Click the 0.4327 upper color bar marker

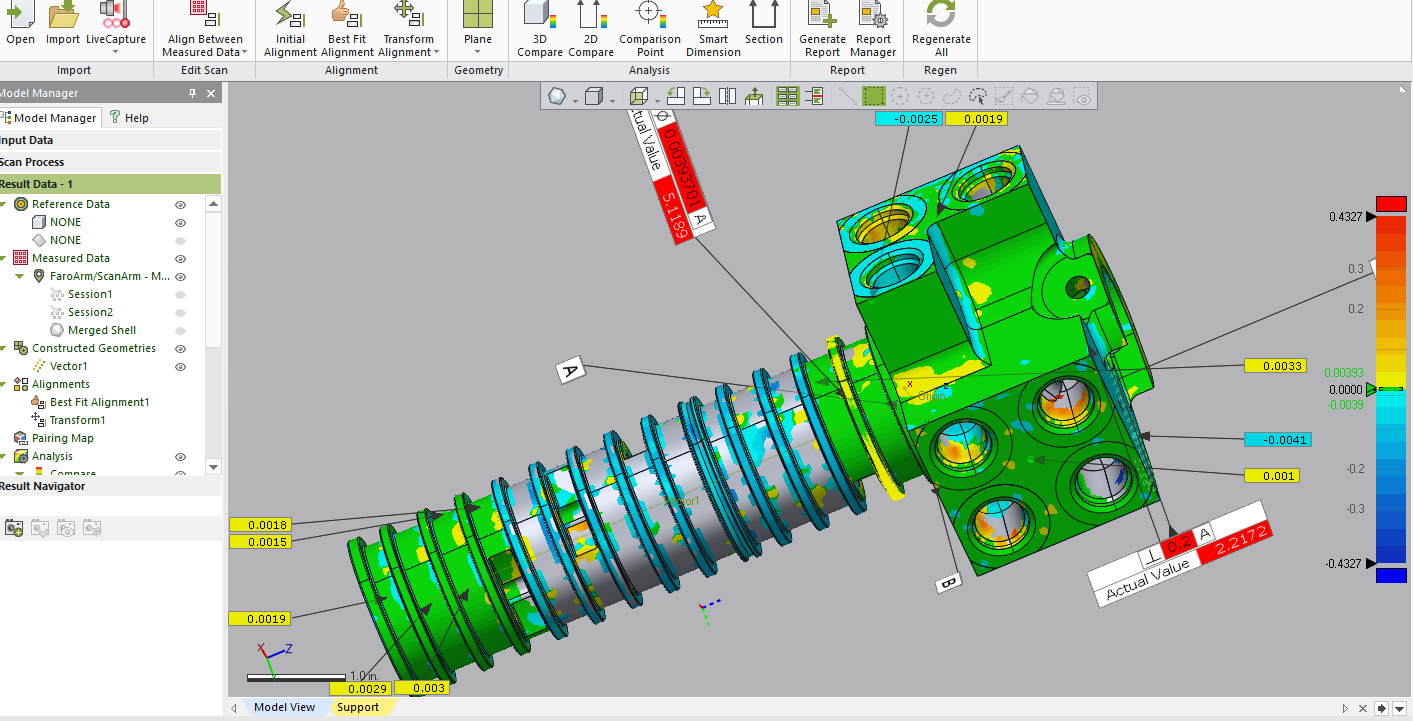[x=1372, y=217]
